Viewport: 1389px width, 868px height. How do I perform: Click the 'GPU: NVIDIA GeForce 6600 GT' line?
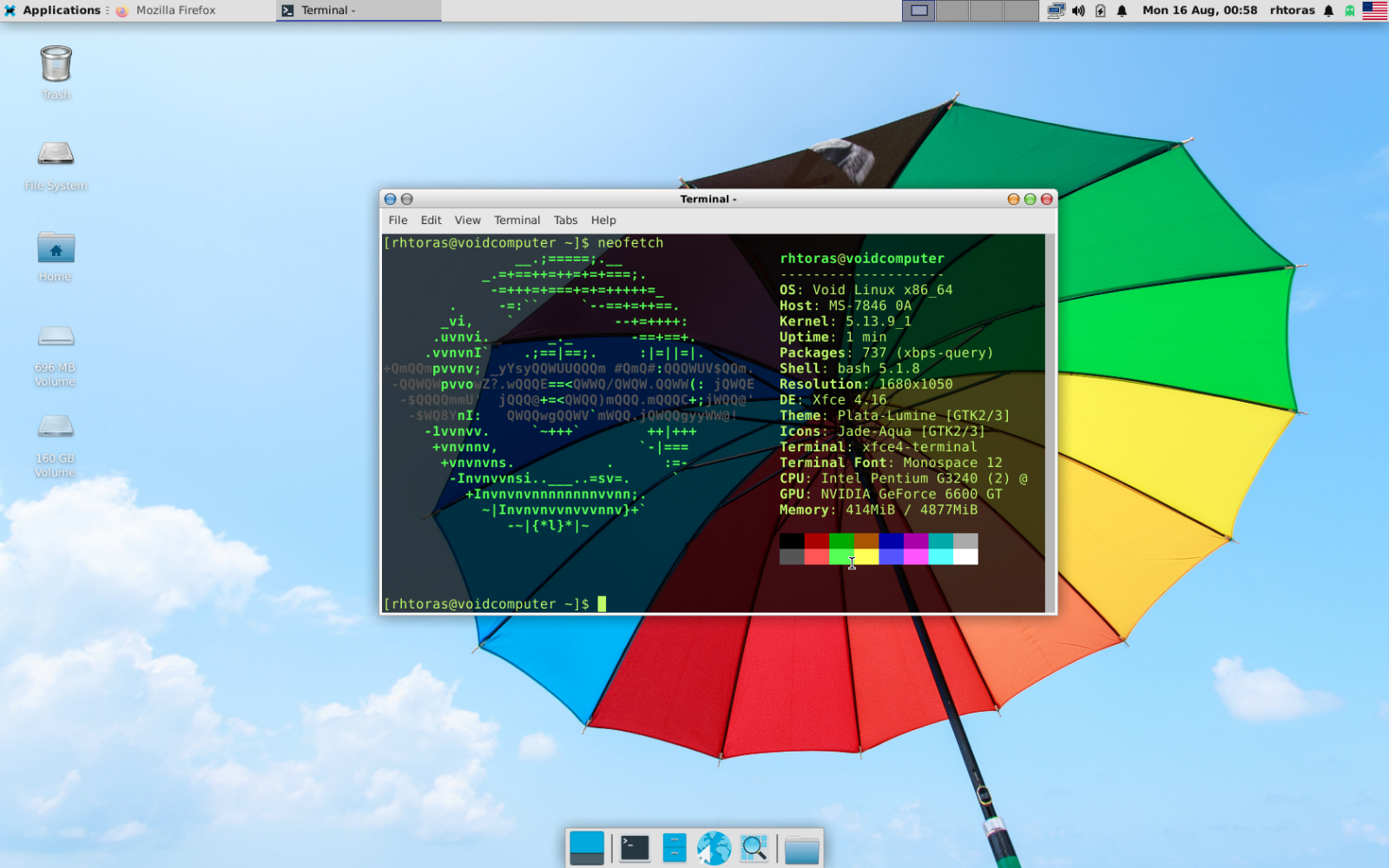(x=891, y=494)
